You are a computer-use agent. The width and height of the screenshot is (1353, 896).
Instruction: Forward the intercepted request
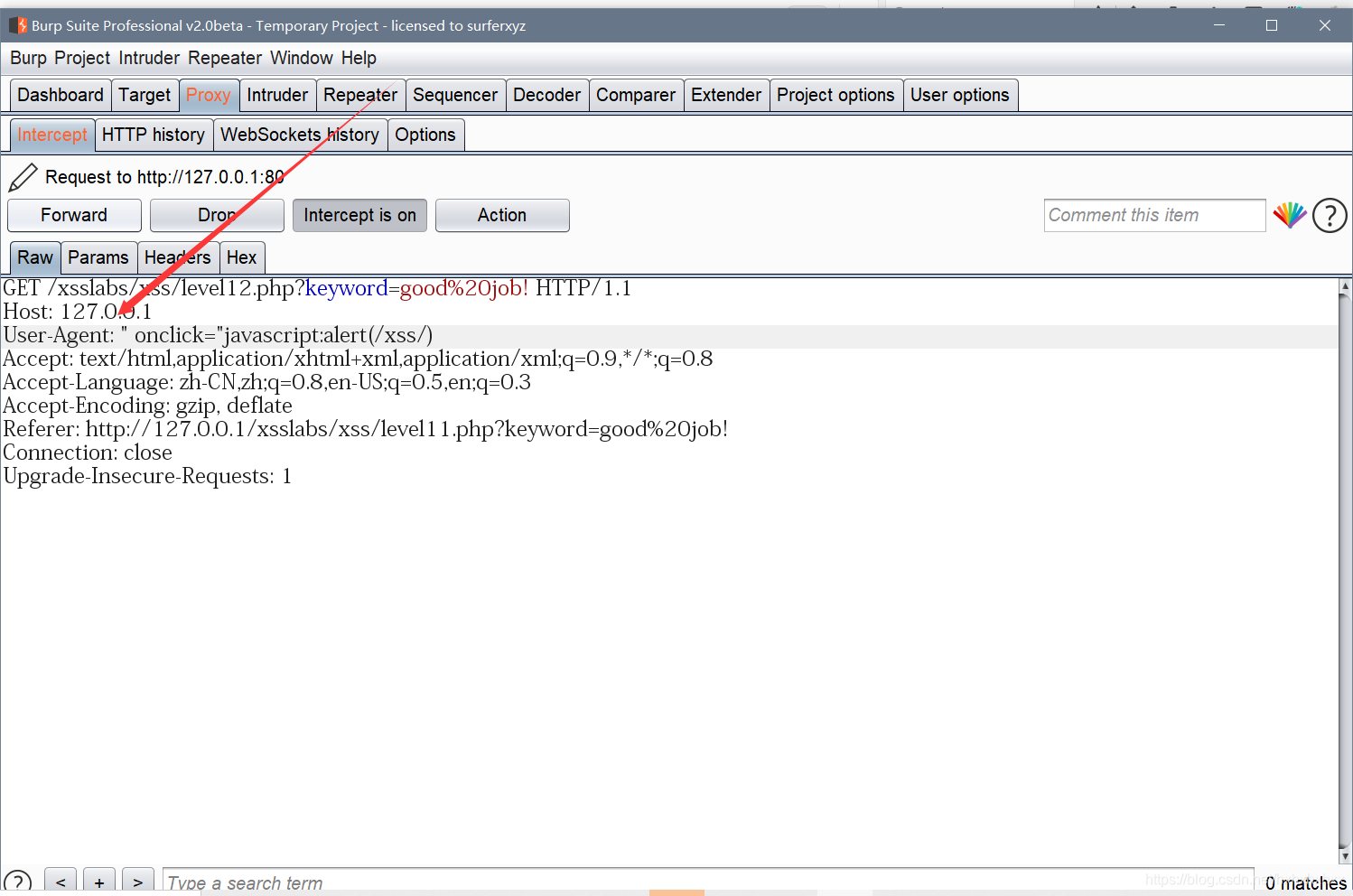pos(74,215)
